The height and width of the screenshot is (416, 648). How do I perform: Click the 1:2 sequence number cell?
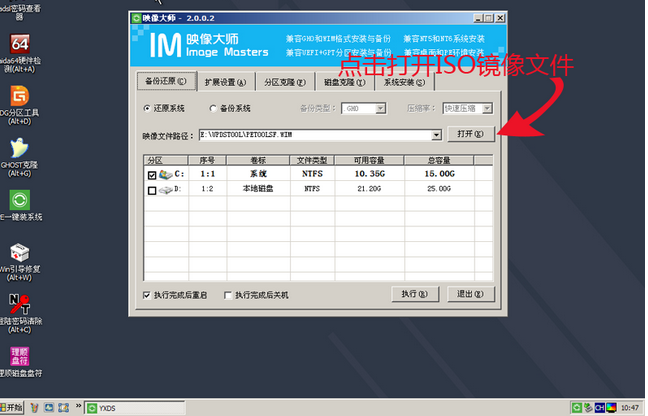207,189
